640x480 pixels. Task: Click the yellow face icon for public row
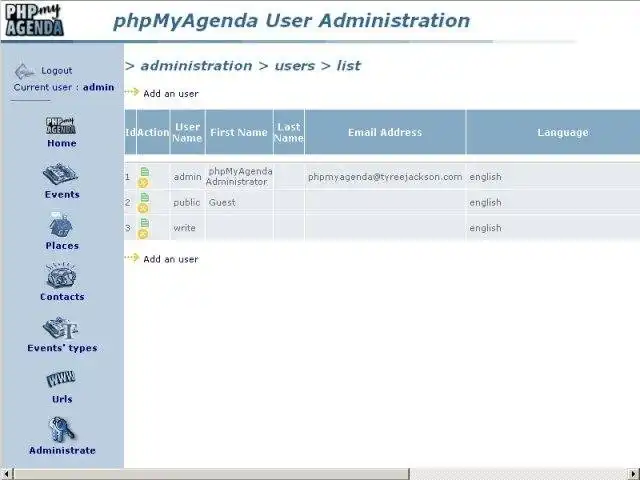coord(143,209)
